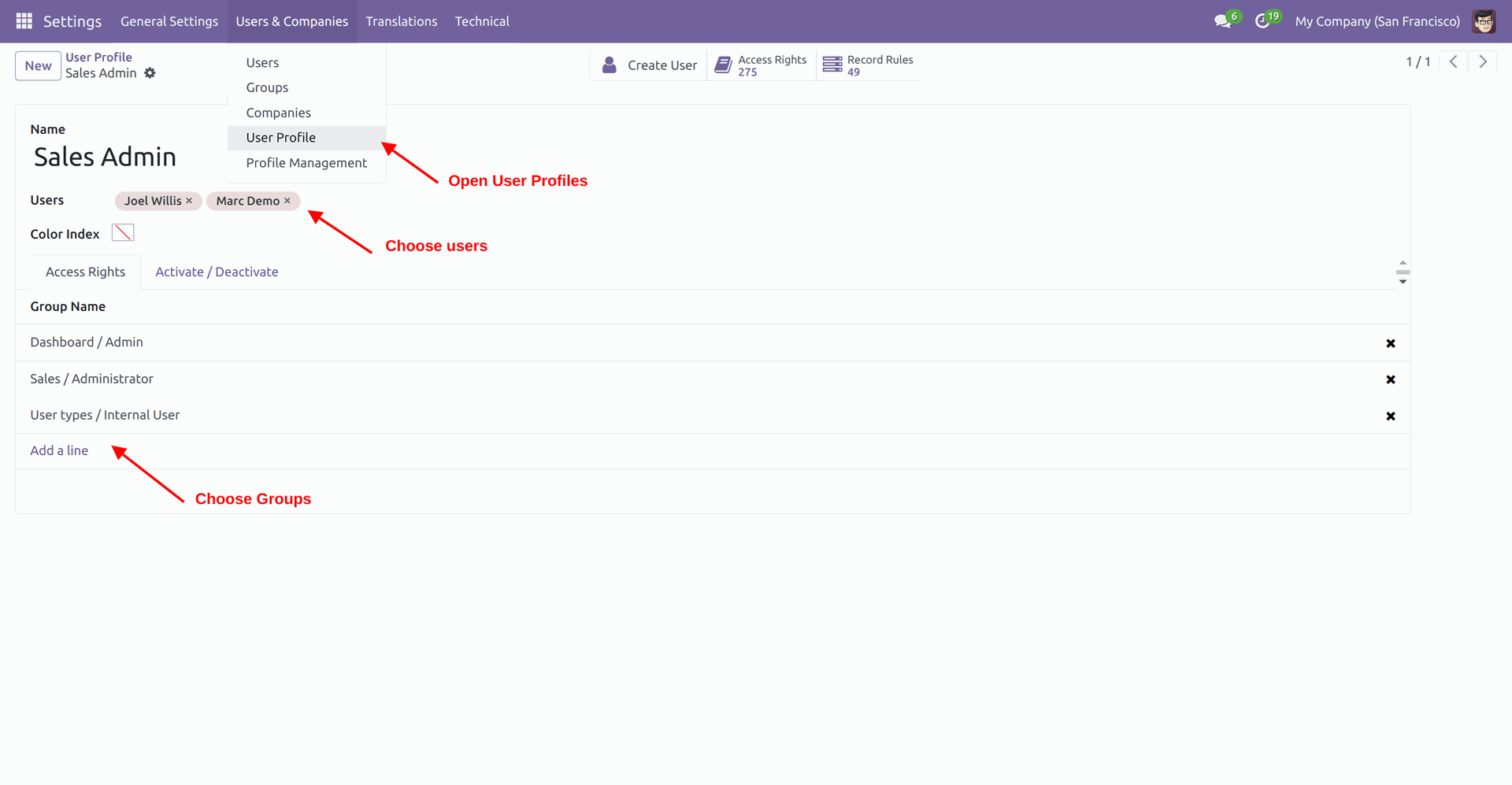
Task: Open the apps grid menu icon
Action: click(24, 21)
